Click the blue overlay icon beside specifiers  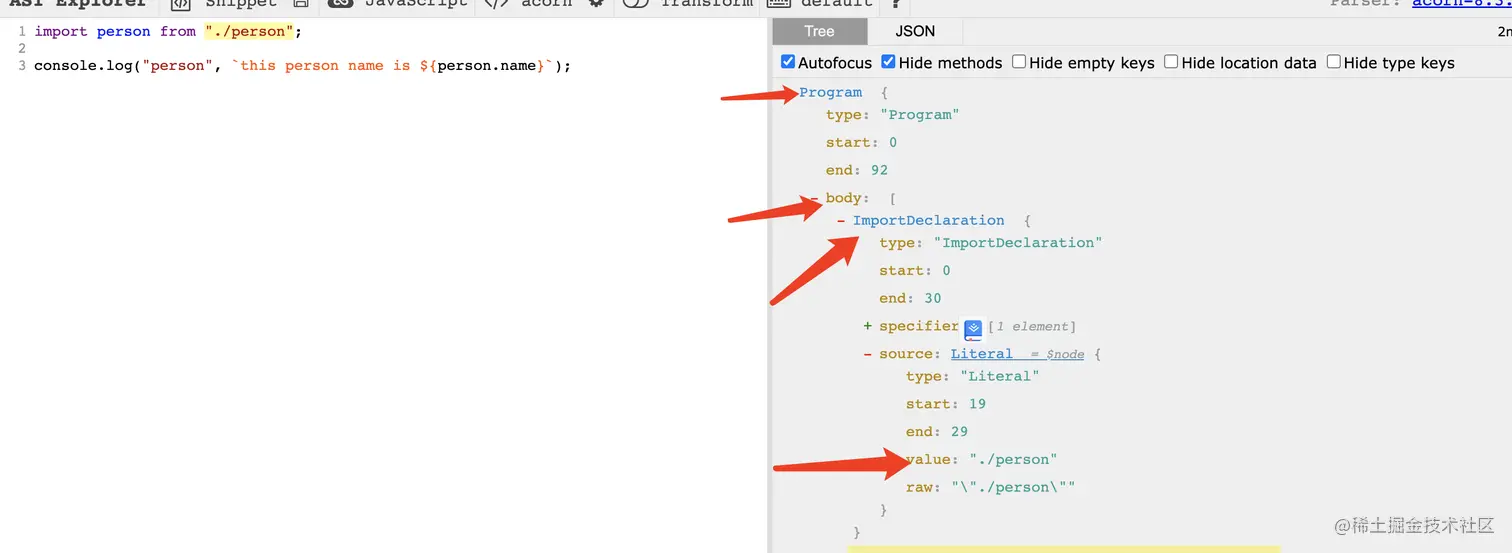[974, 329]
